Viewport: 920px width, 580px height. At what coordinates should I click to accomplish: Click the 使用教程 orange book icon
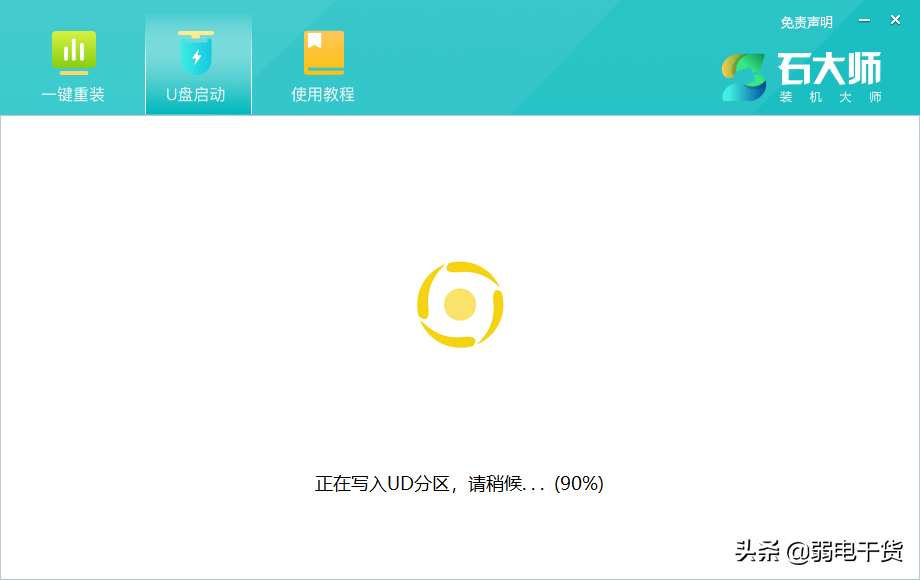pos(323,52)
